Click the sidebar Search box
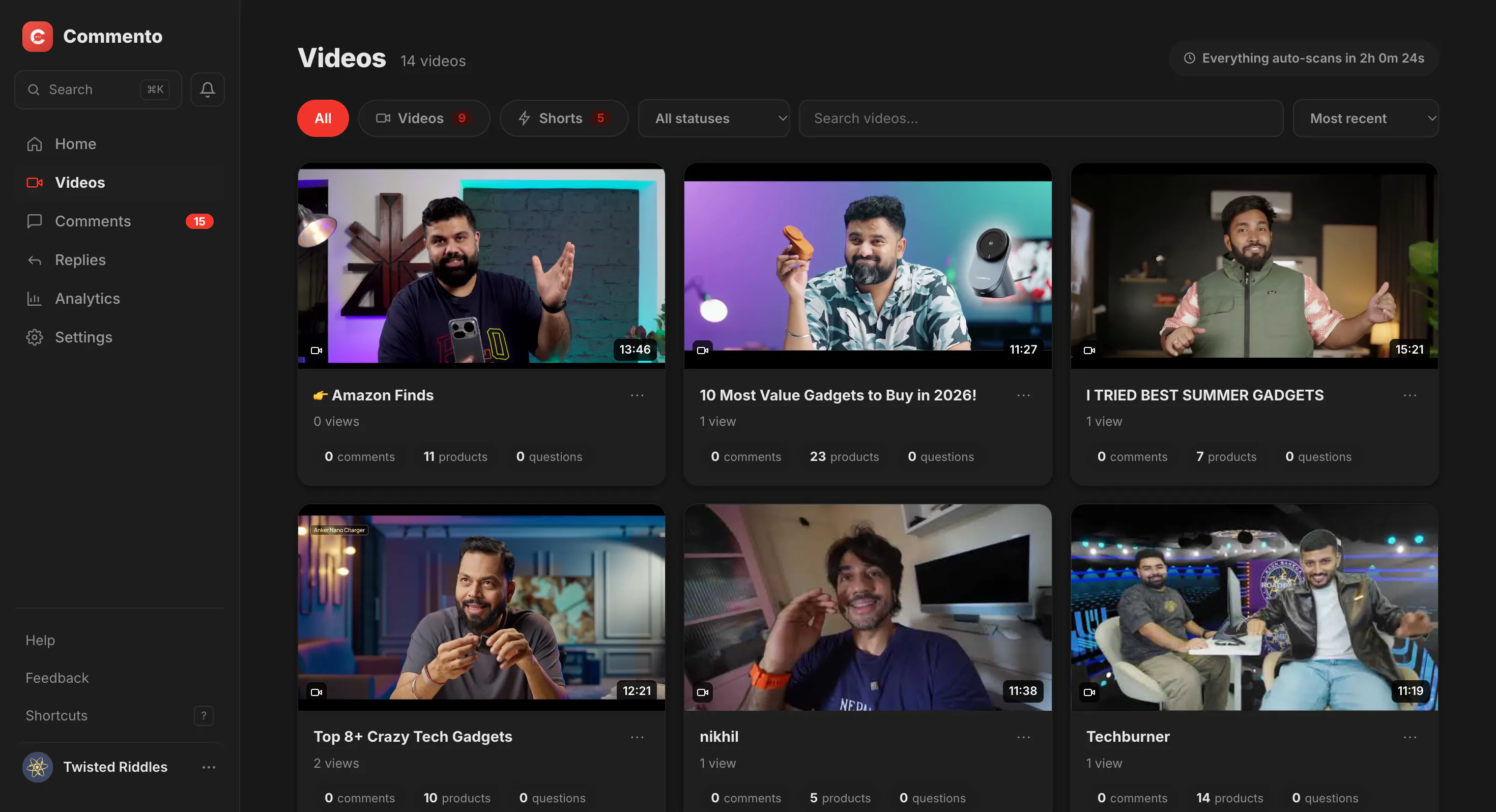This screenshot has width=1496, height=812. point(98,90)
